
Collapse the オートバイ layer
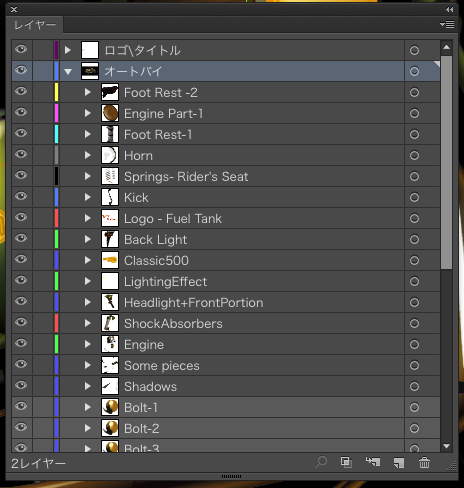68,71
